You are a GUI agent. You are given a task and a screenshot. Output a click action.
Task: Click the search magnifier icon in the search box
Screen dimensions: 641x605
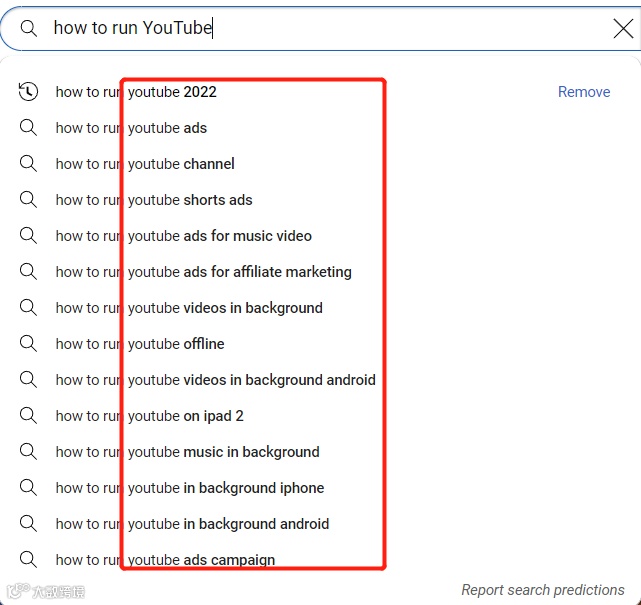pos(28,28)
